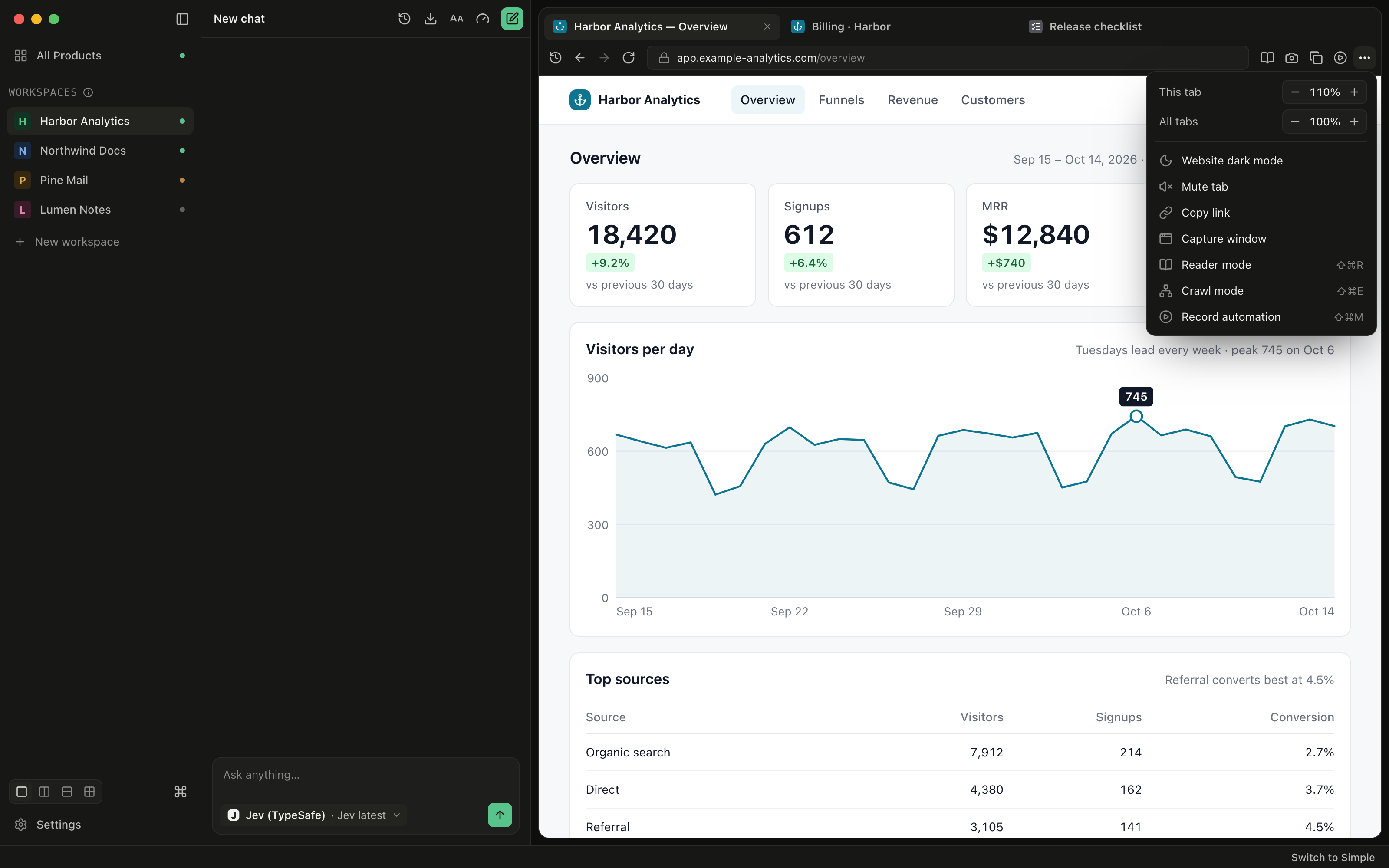Start a new chat with compose icon
Viewport: 1389px width, 868px height.
[x=511, y=19]
